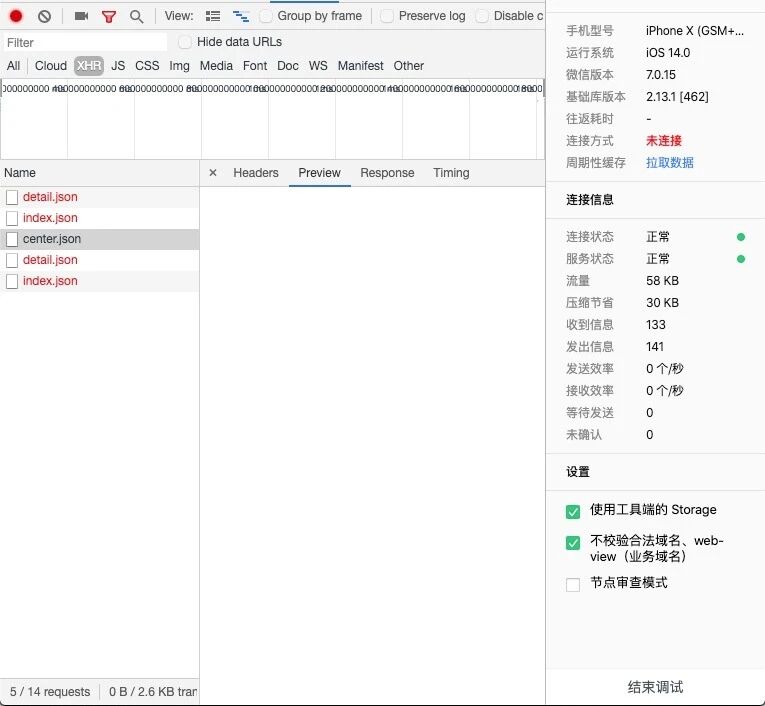Click the 5 / 14 requests status text
This screenshot has width=765, height=706.
pos(50,692)
